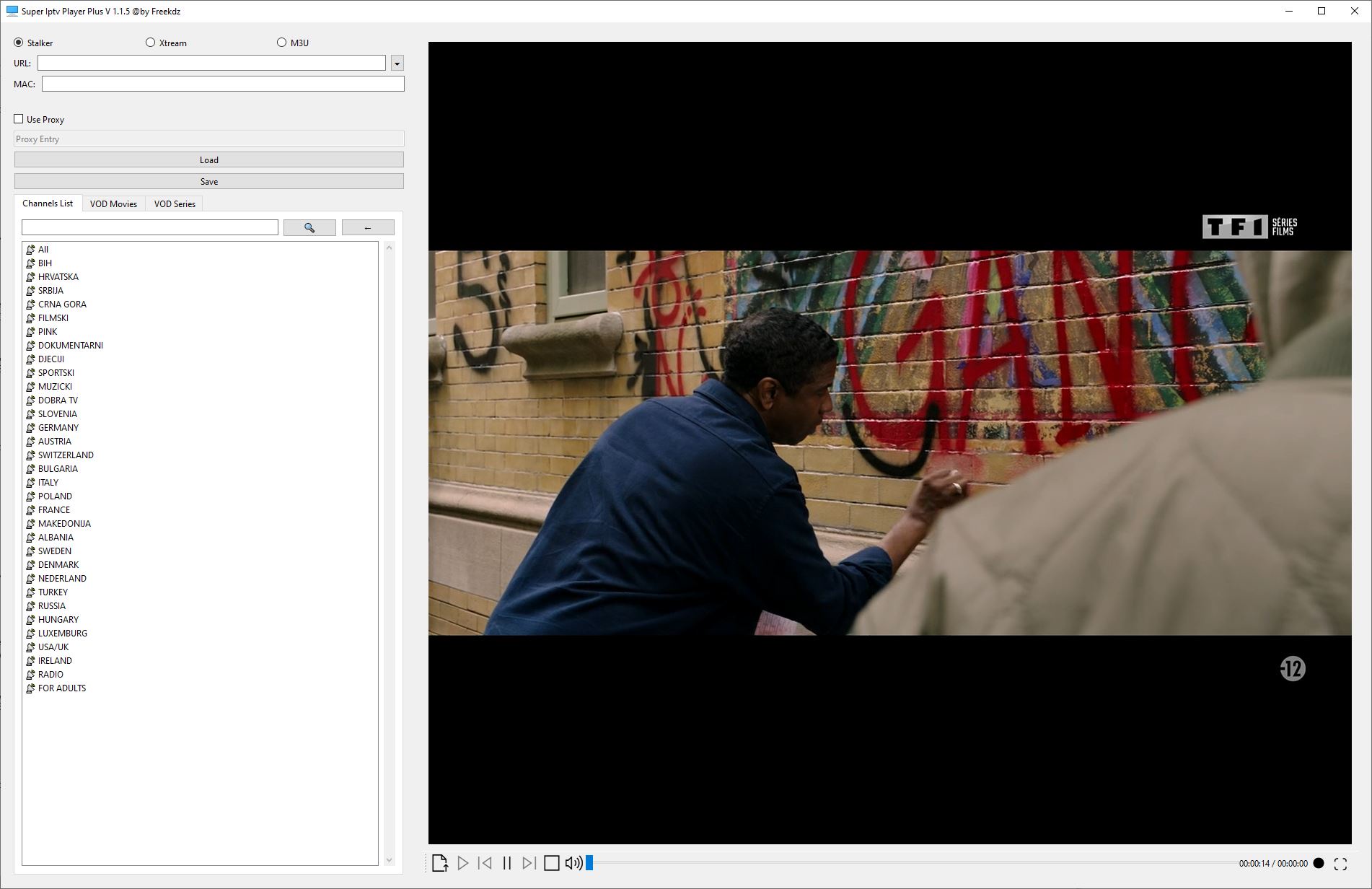Click the Load button
Screen dimensions: 1372x889
click(x=209, y=160)
